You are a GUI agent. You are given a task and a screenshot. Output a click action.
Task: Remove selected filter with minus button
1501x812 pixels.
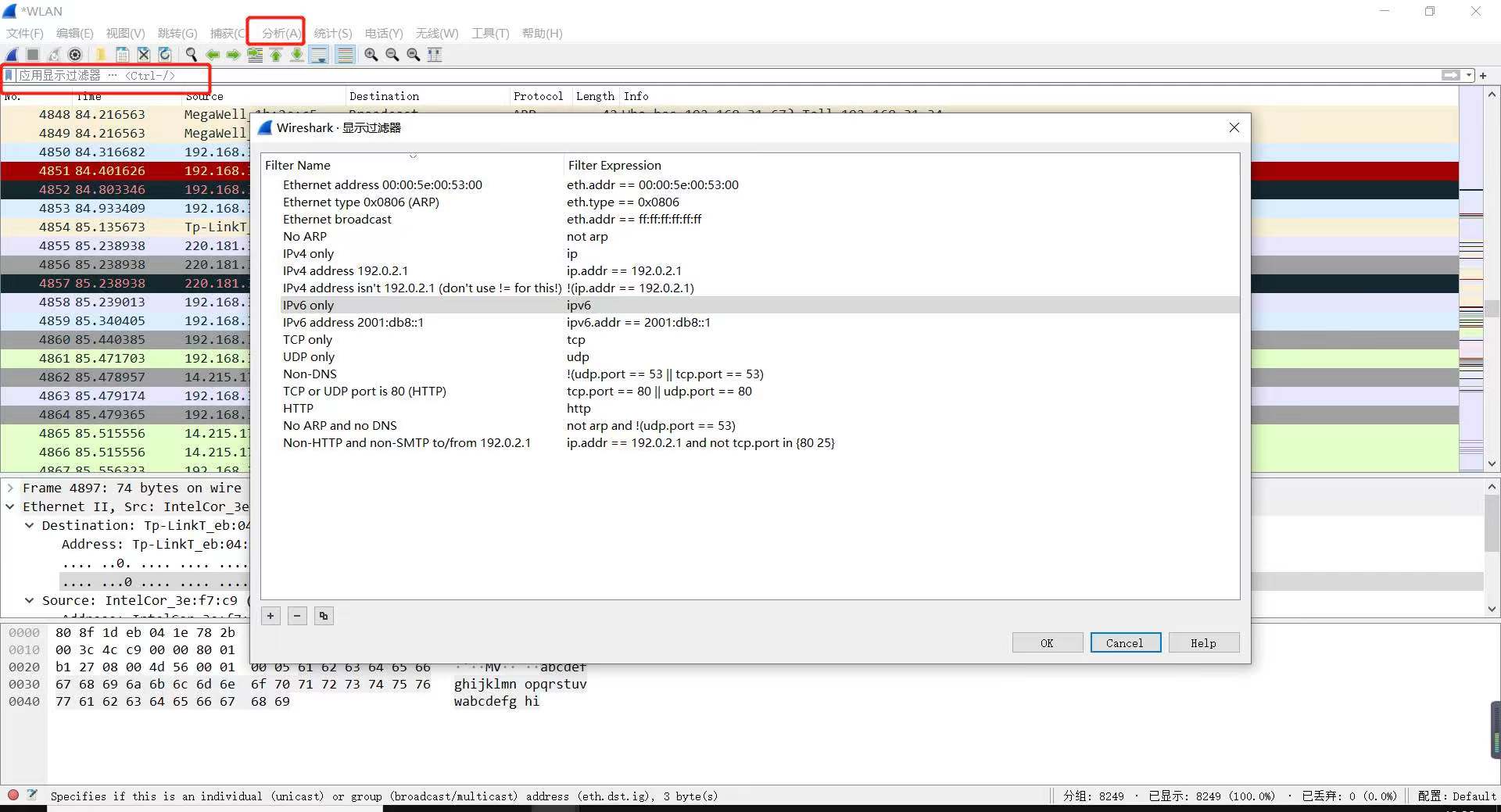(x=297, y=616)
